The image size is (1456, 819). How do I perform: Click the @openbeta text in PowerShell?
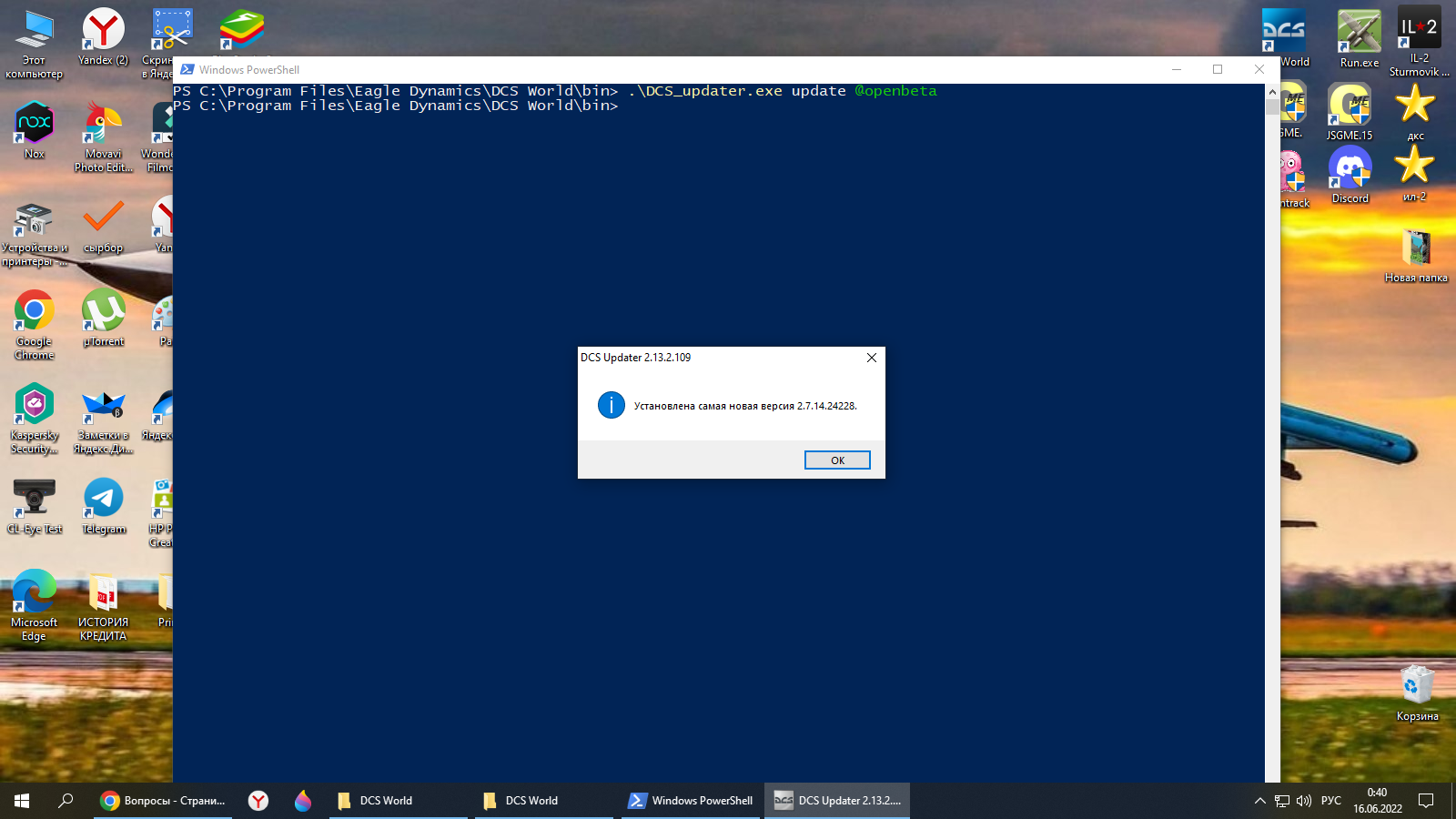895,91
